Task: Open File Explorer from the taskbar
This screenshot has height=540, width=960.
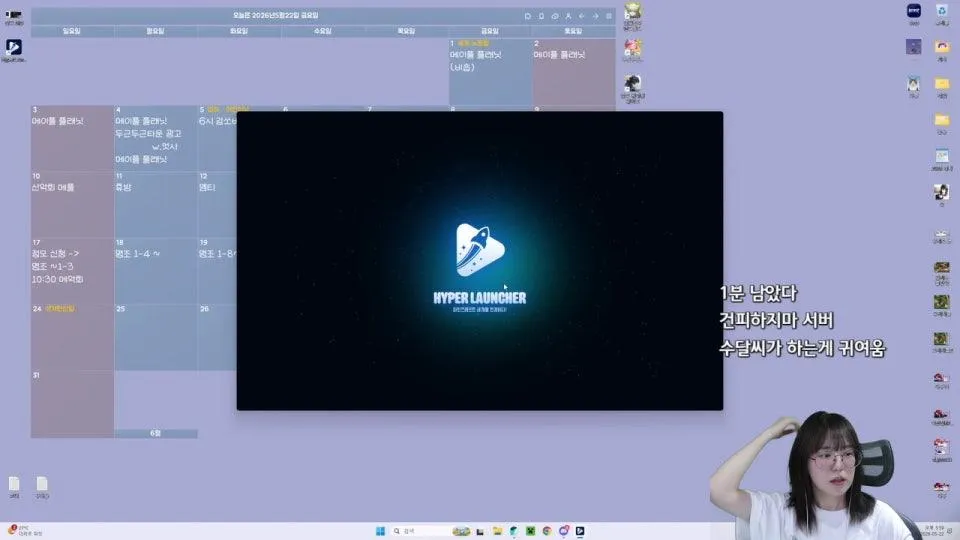Action: click(497, 531)
